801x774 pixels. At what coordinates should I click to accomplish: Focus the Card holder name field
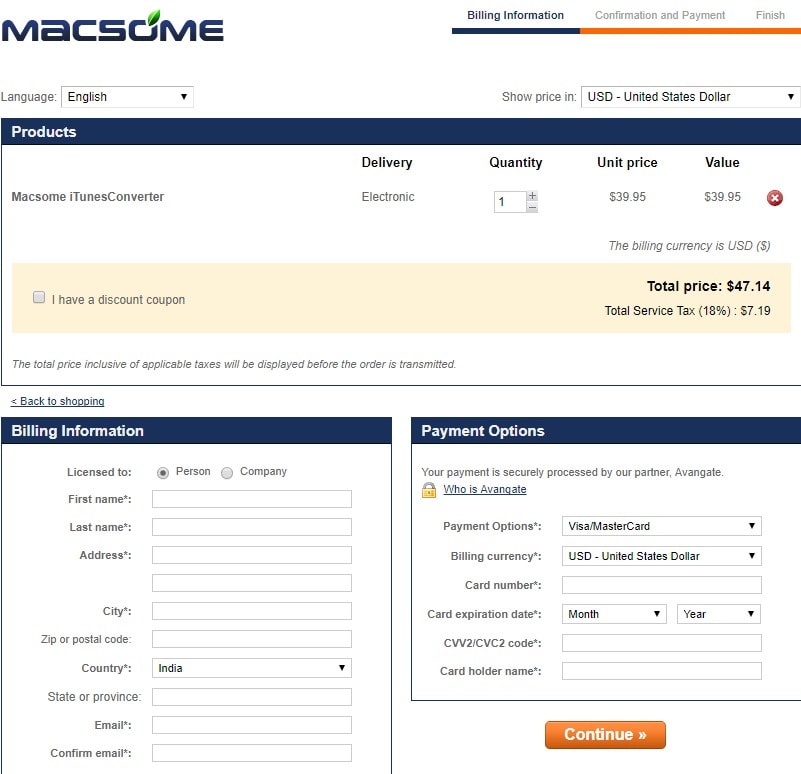pos(662,671)
